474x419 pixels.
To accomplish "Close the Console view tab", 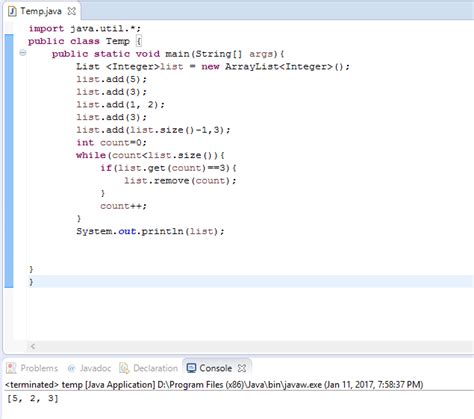I will pyautogui.click(x=242, y=368).
